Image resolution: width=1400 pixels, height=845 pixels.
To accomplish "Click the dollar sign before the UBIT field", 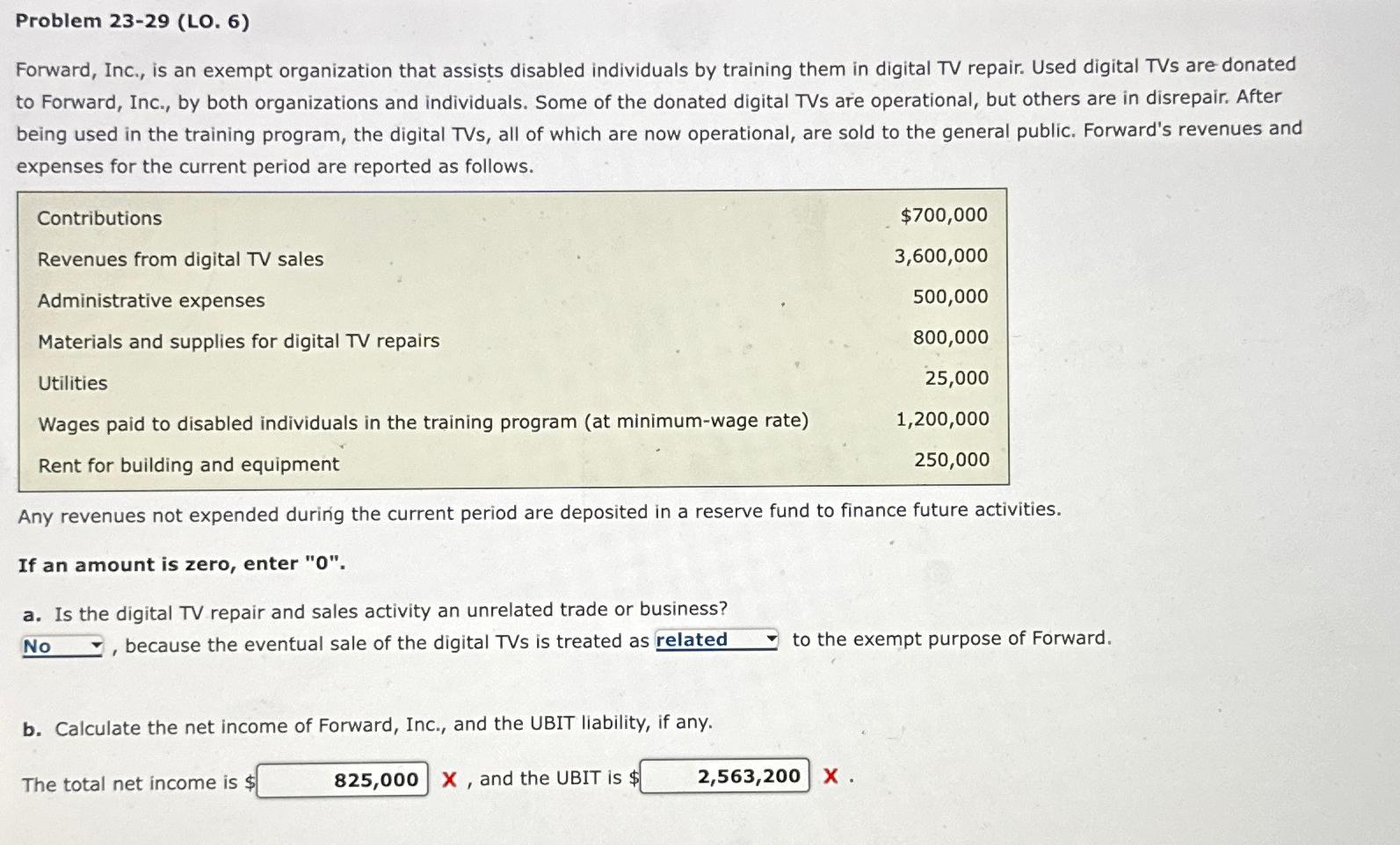I will [634, 777].
